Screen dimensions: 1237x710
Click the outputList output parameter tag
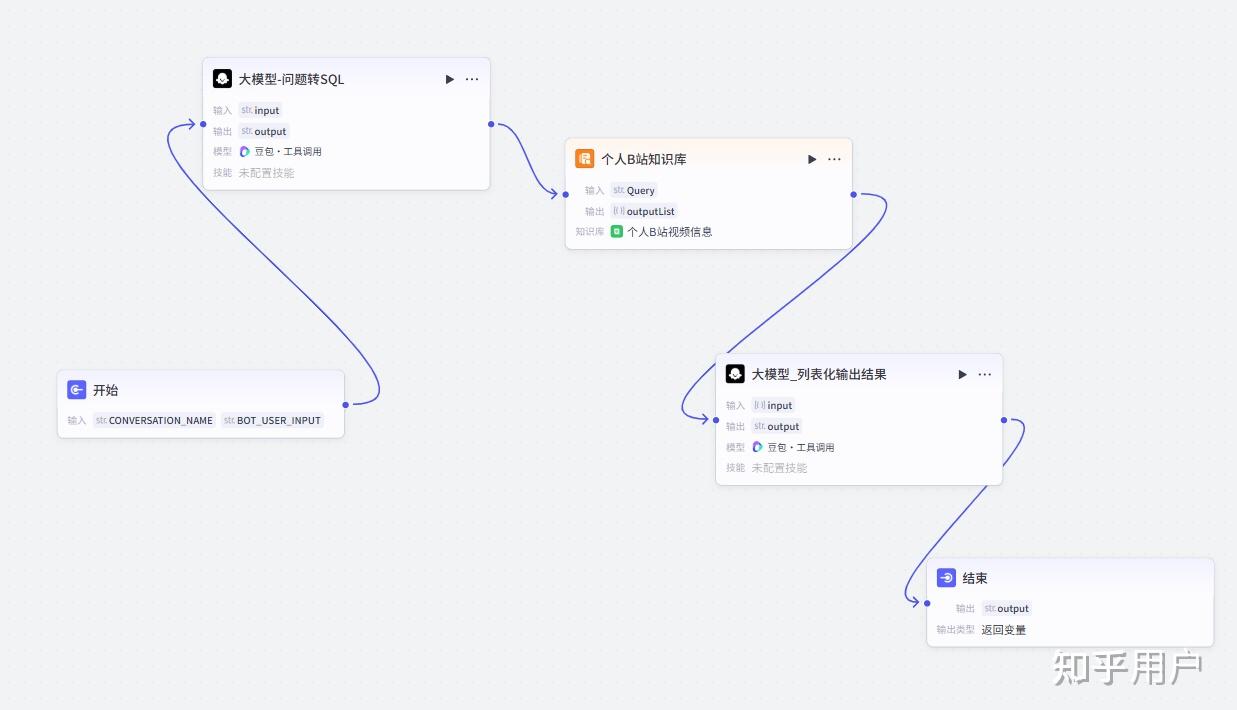(x=644, y=211)
